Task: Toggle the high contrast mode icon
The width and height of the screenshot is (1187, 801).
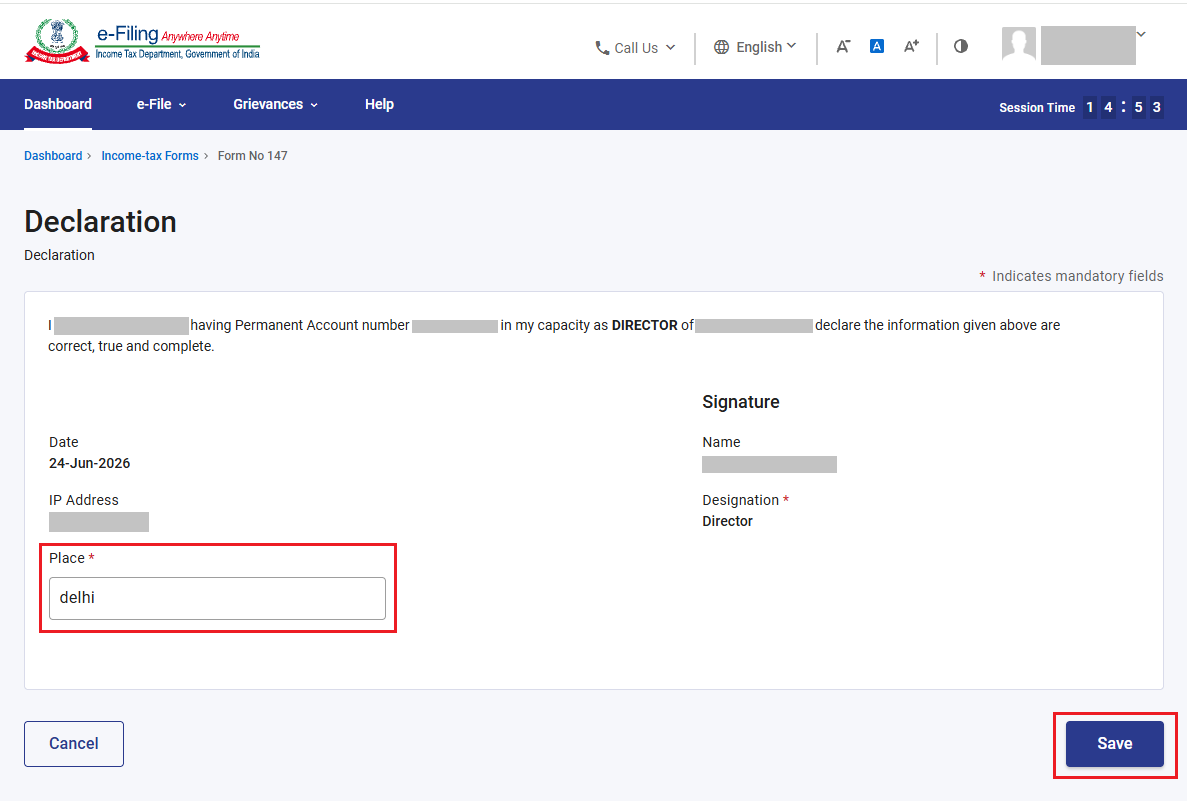Action: click(961, 46)
